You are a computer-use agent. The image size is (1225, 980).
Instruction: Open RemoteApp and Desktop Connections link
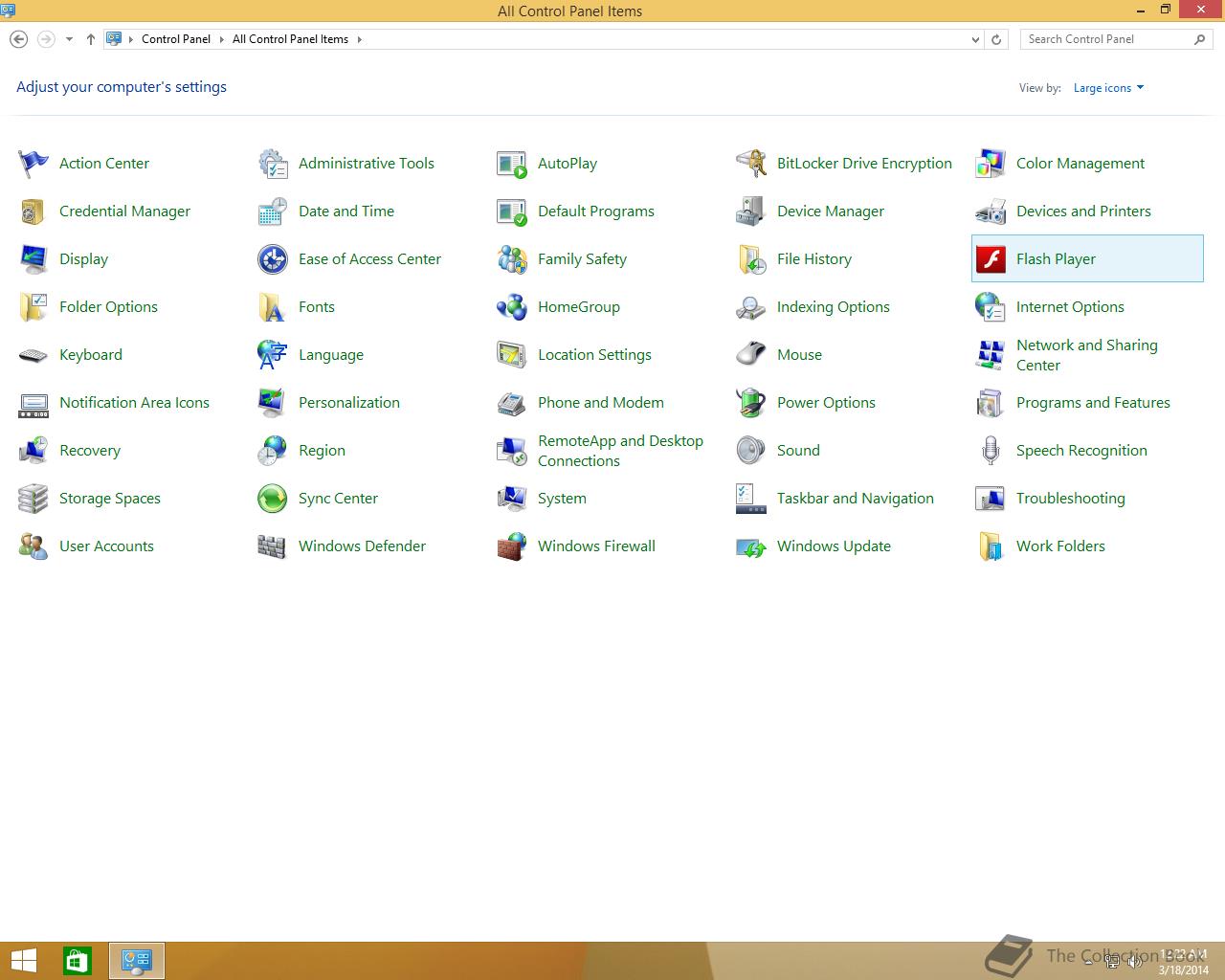(620, 451)
